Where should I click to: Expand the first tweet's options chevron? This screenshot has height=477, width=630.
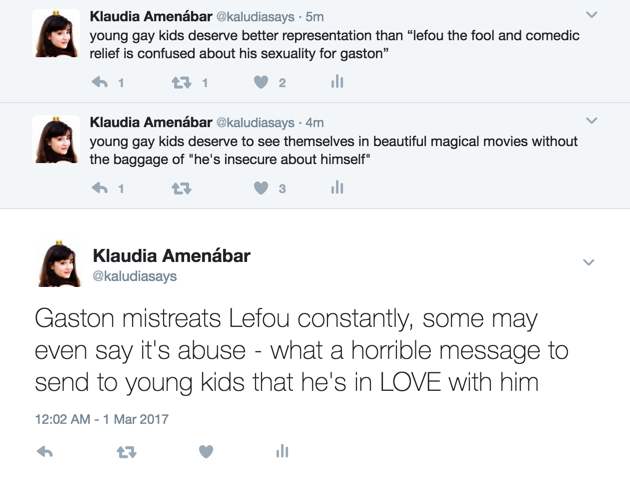click(591, 16)
